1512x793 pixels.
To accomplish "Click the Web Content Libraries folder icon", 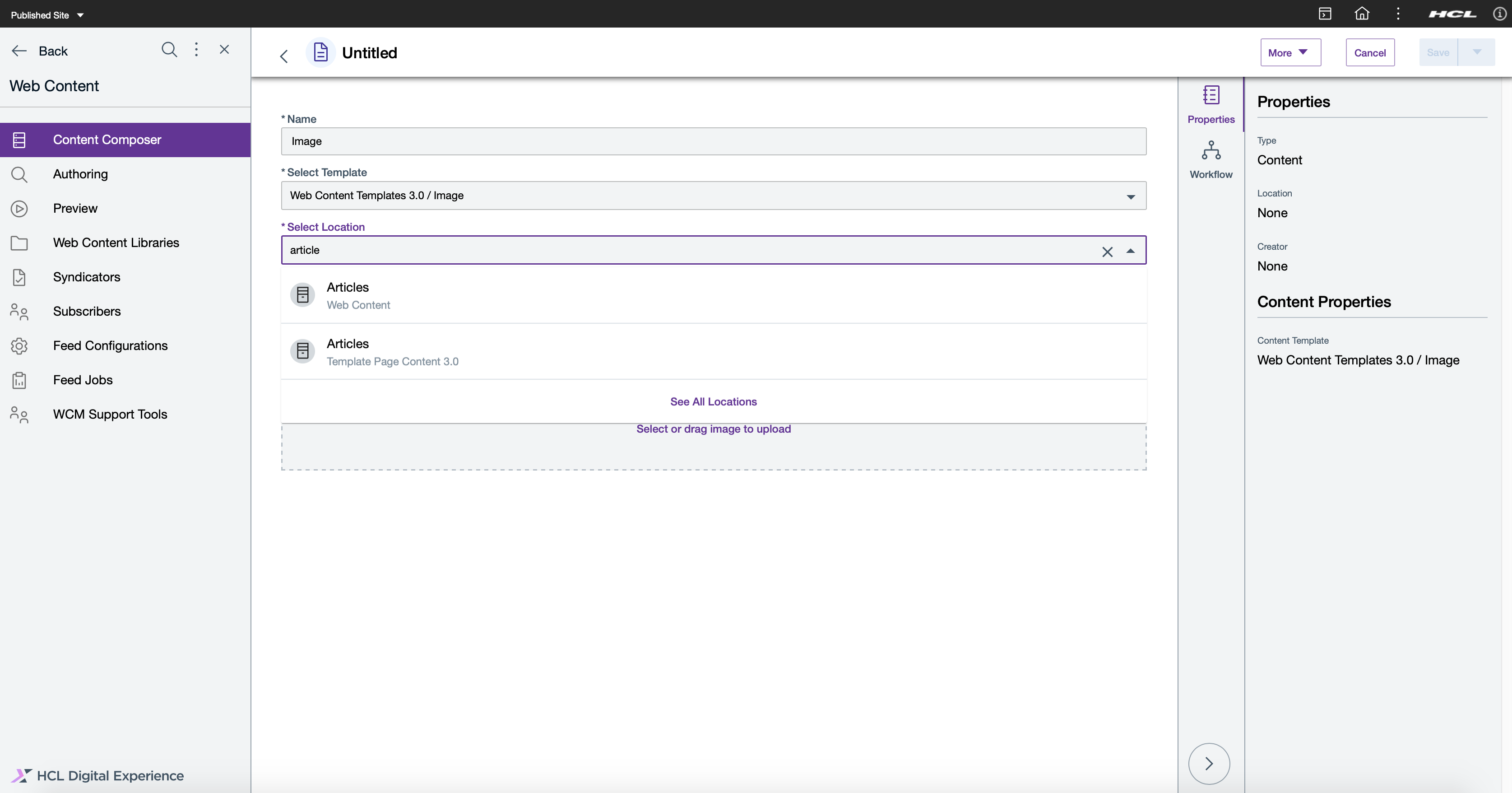I will click(19, 243).
